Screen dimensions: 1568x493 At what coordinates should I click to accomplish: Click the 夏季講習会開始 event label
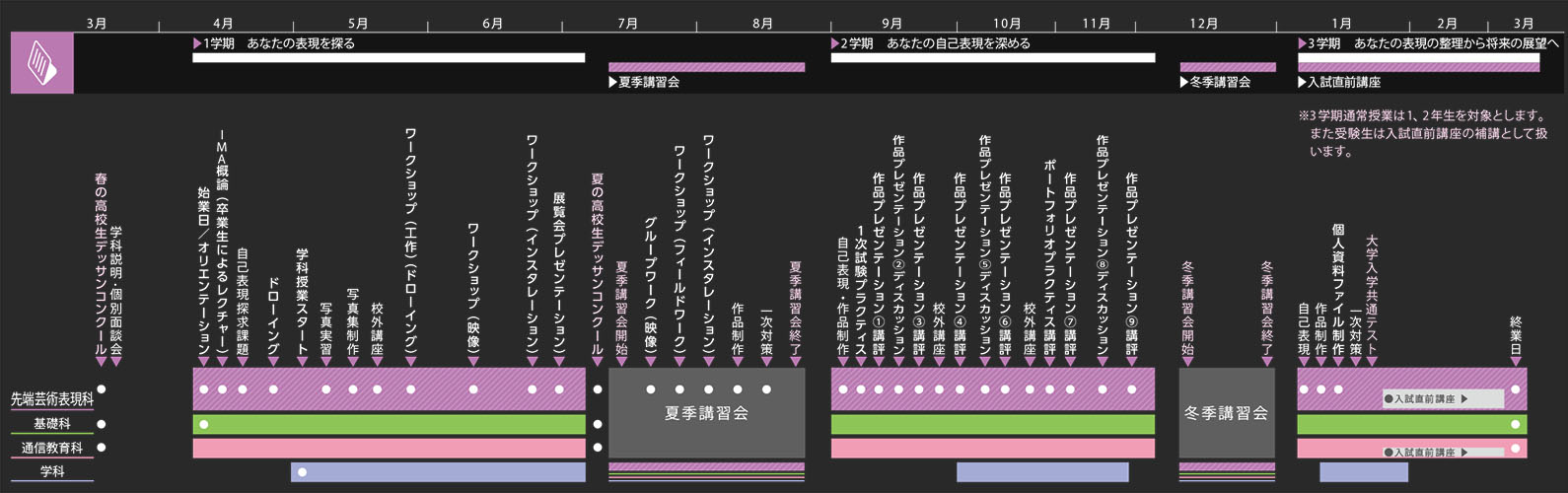(621, 308)
